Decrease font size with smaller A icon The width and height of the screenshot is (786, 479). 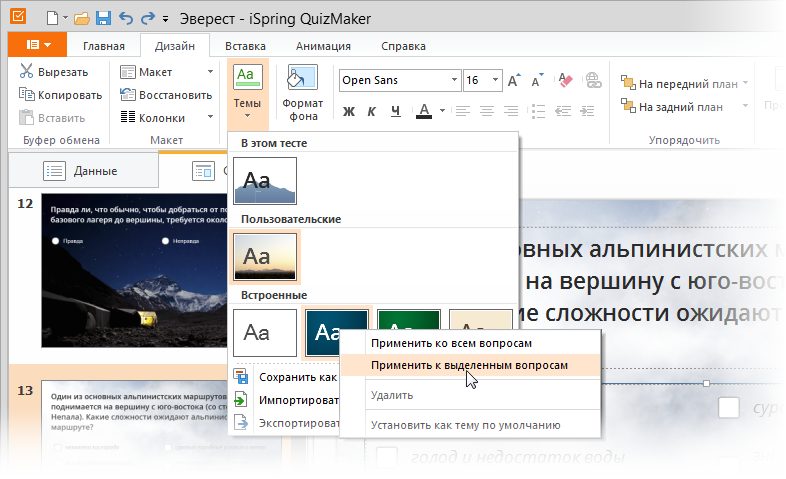(x=537, y=80)
